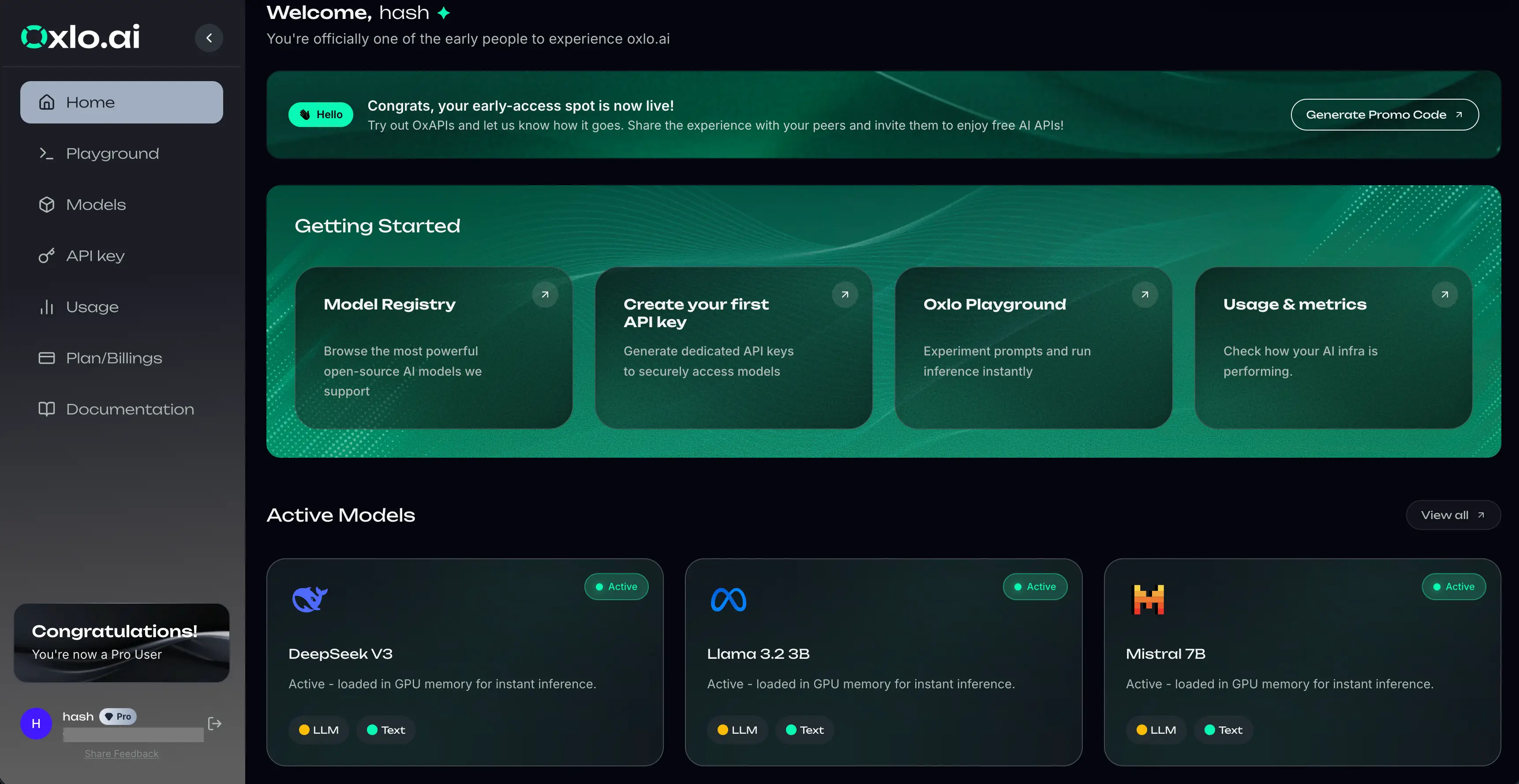Click the Generate Promo Code button
The width and height of the screenshot is (1519, 784).
click(1384, 114)
